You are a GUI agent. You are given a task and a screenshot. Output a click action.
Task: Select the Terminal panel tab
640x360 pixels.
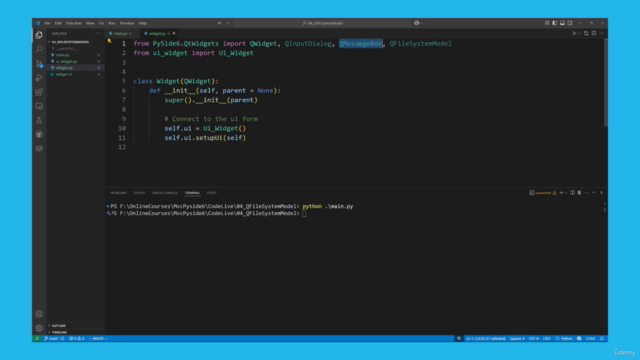tap(192, 193)
